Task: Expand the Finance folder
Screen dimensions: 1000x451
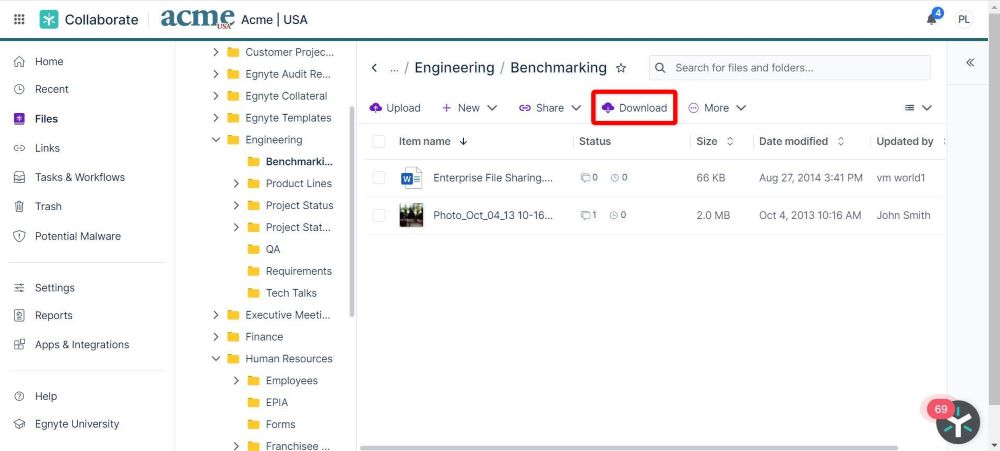Action: (216, 337)
